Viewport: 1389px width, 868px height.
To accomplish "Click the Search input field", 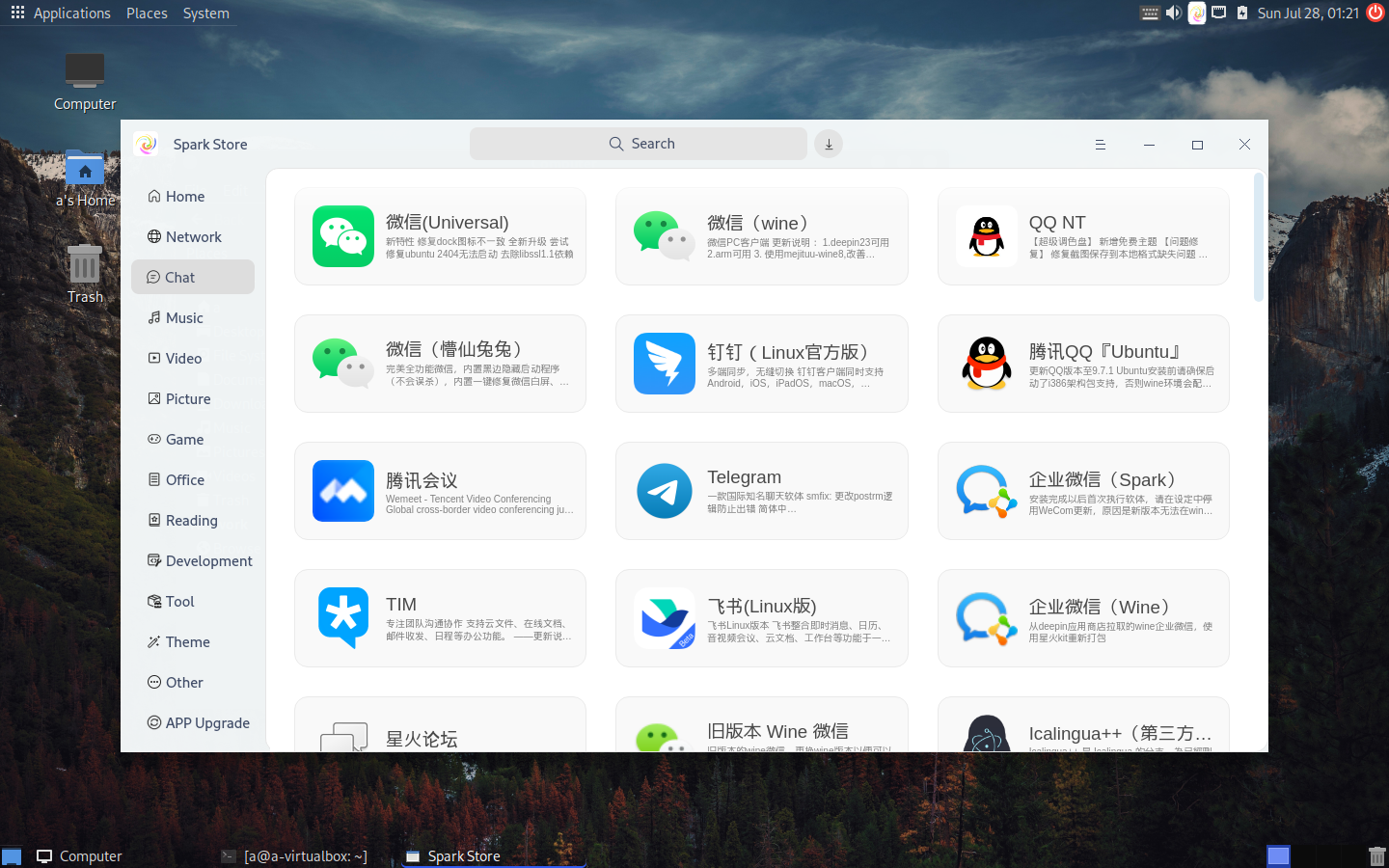I will point(639,144).
